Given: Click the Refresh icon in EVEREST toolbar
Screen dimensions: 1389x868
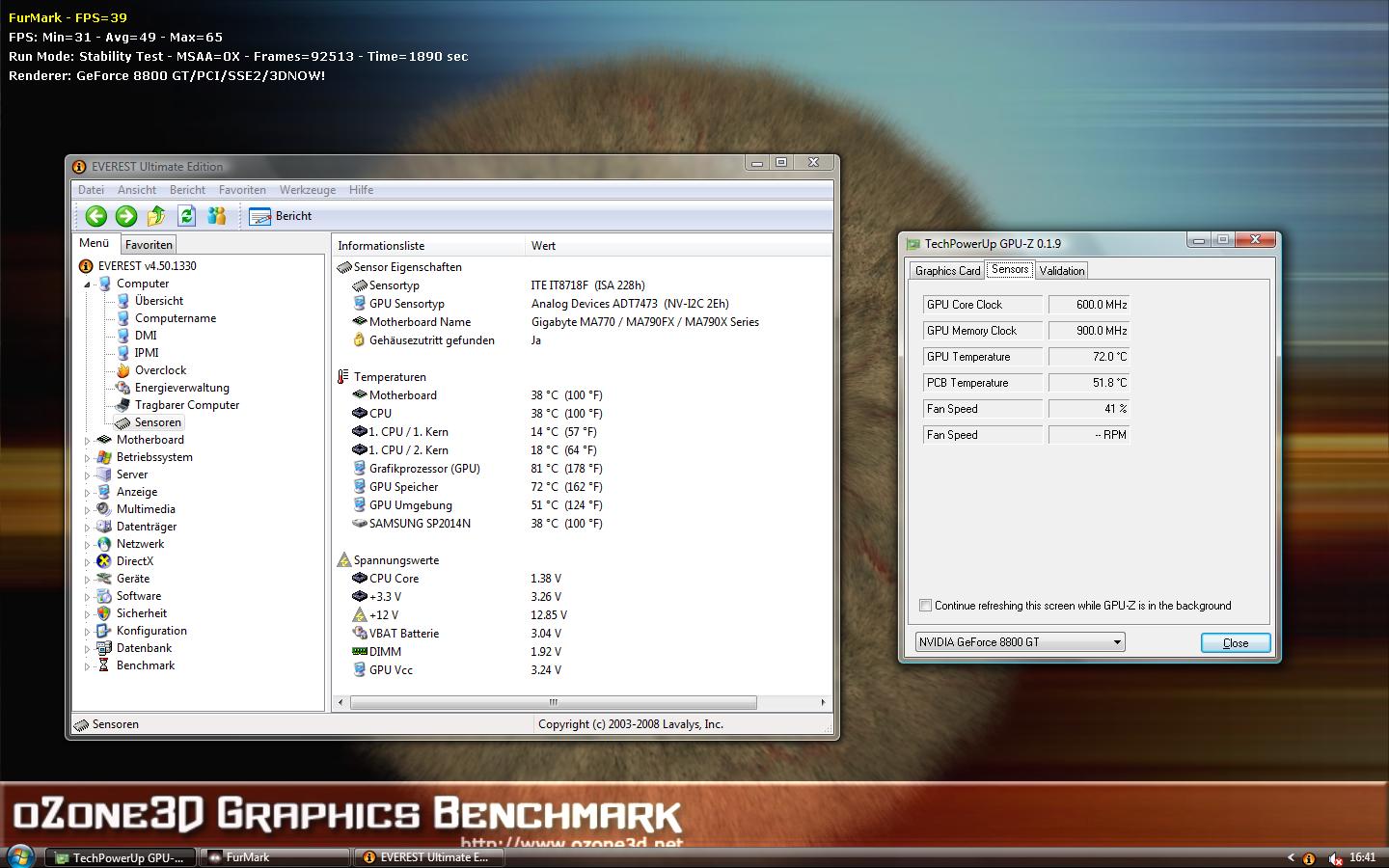Looking at the screenshot, I should point(187,216).
